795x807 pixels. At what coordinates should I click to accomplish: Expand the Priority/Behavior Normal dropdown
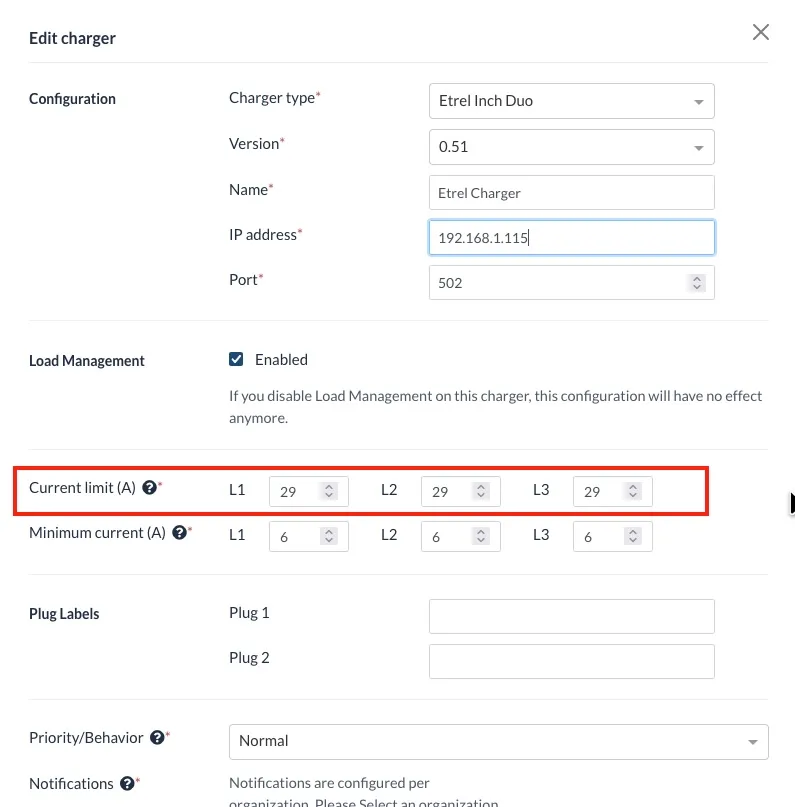tap(499, 742)
